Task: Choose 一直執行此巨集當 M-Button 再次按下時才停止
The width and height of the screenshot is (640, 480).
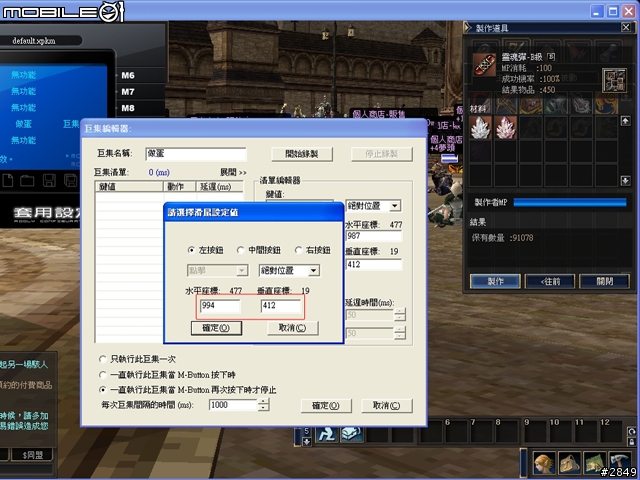Action: pyautogui.click(x=103, y=390)
